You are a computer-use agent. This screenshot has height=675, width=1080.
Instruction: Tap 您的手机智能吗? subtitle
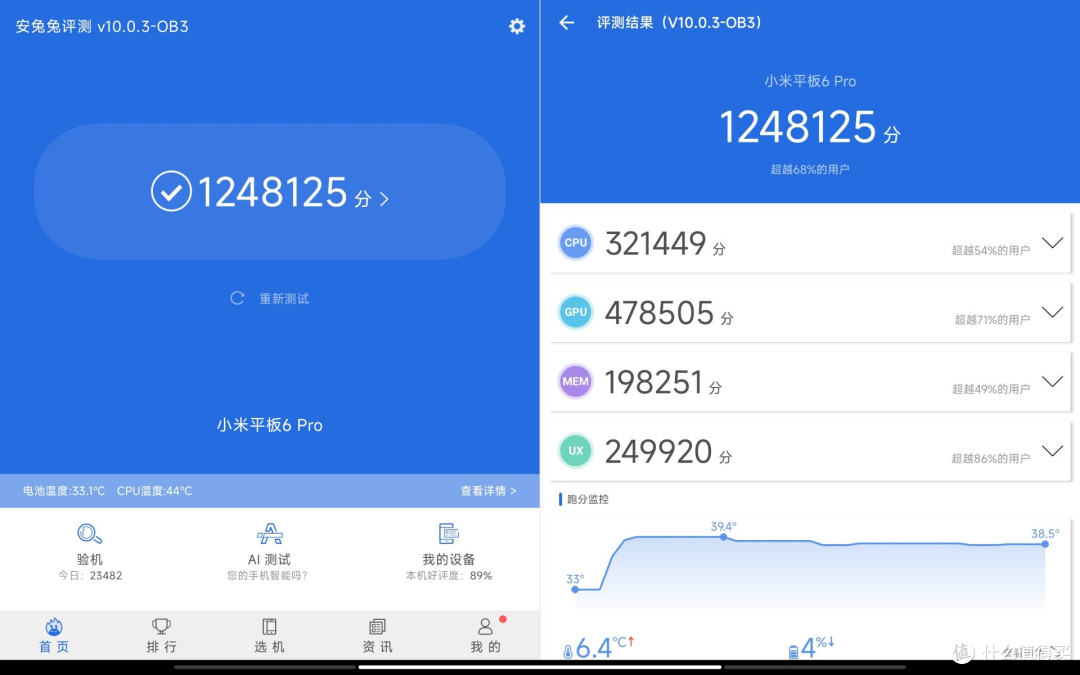pyautogui.click(x=267, y=575)
